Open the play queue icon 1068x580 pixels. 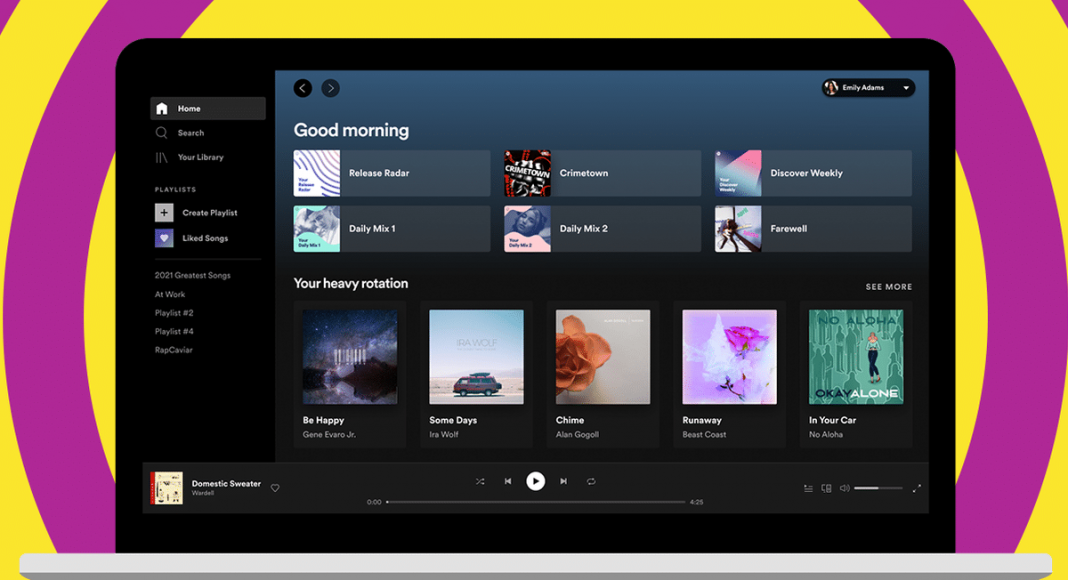(x=808, y=488)
